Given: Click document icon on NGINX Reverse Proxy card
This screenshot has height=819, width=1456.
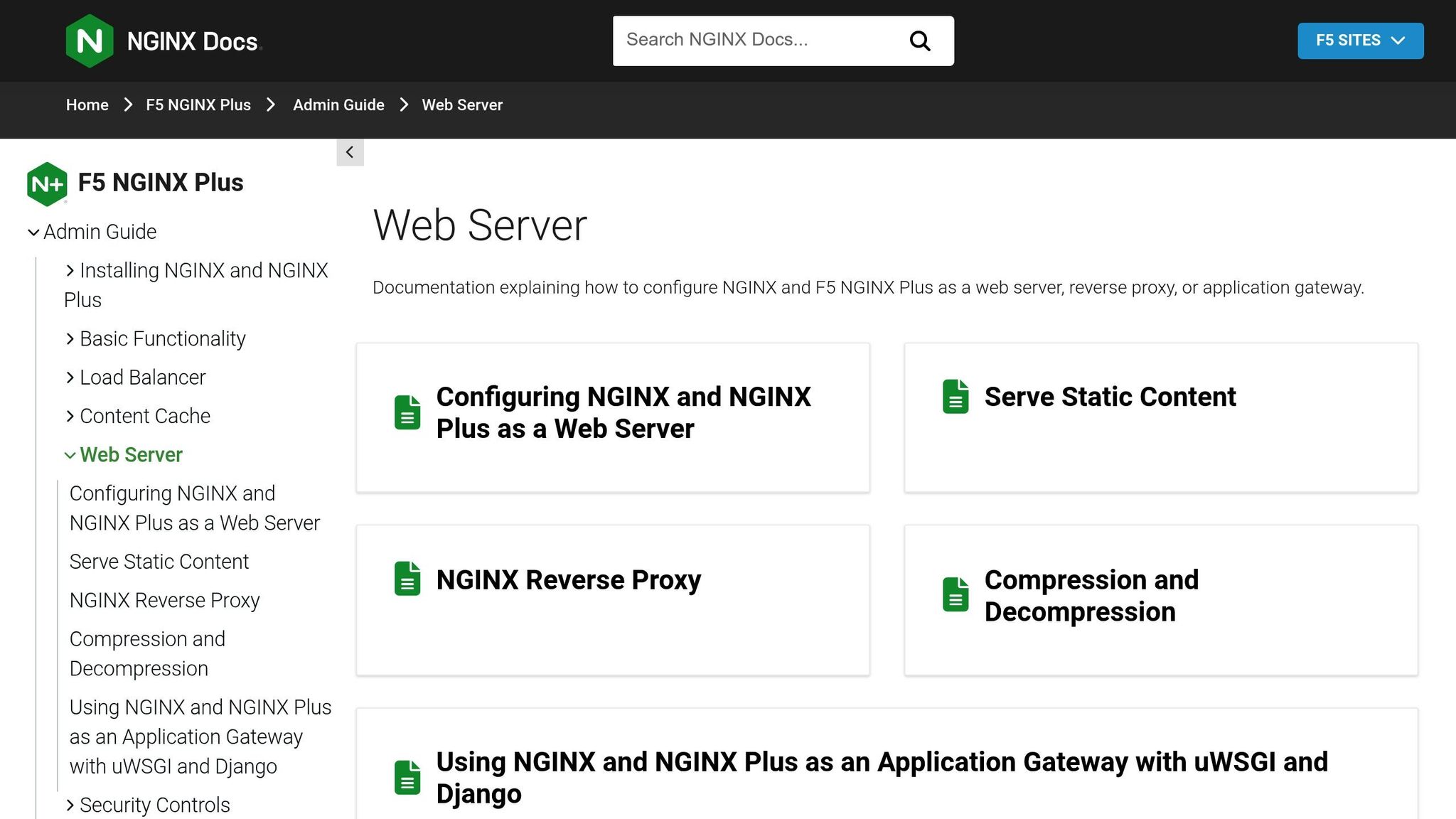Looking at the screenshot, I should tap(407, 579).
